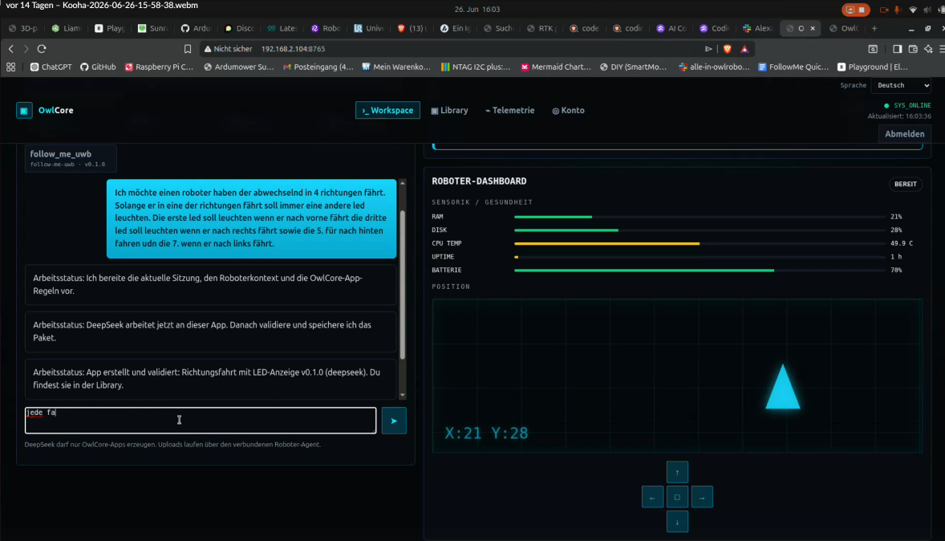
Task: Open the Telemetrie tab
Action: click(x=510, y=110)
